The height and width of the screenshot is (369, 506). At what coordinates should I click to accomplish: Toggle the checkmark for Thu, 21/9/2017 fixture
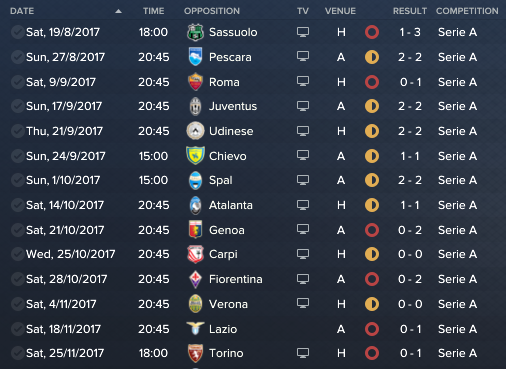click(x=17, y=131)
